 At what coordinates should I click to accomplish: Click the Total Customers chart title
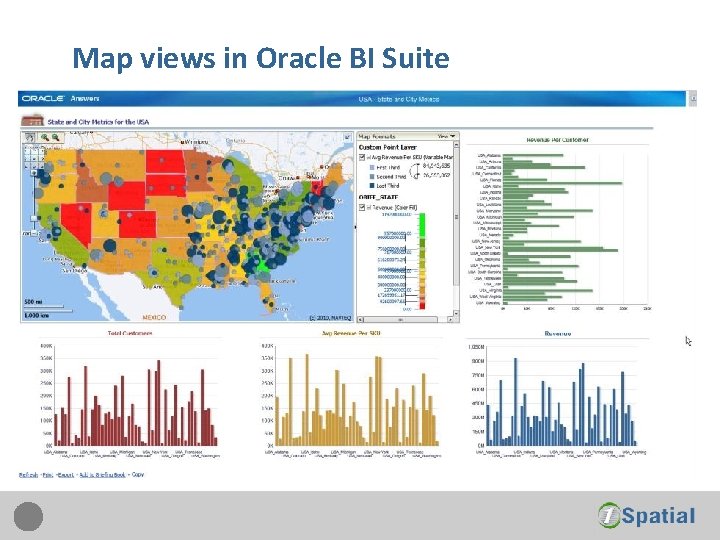(x=130, y=333)
